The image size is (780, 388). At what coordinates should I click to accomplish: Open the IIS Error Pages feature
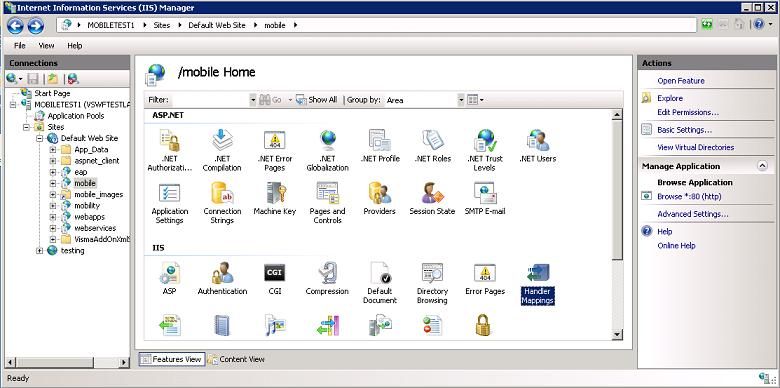(485, 279)
